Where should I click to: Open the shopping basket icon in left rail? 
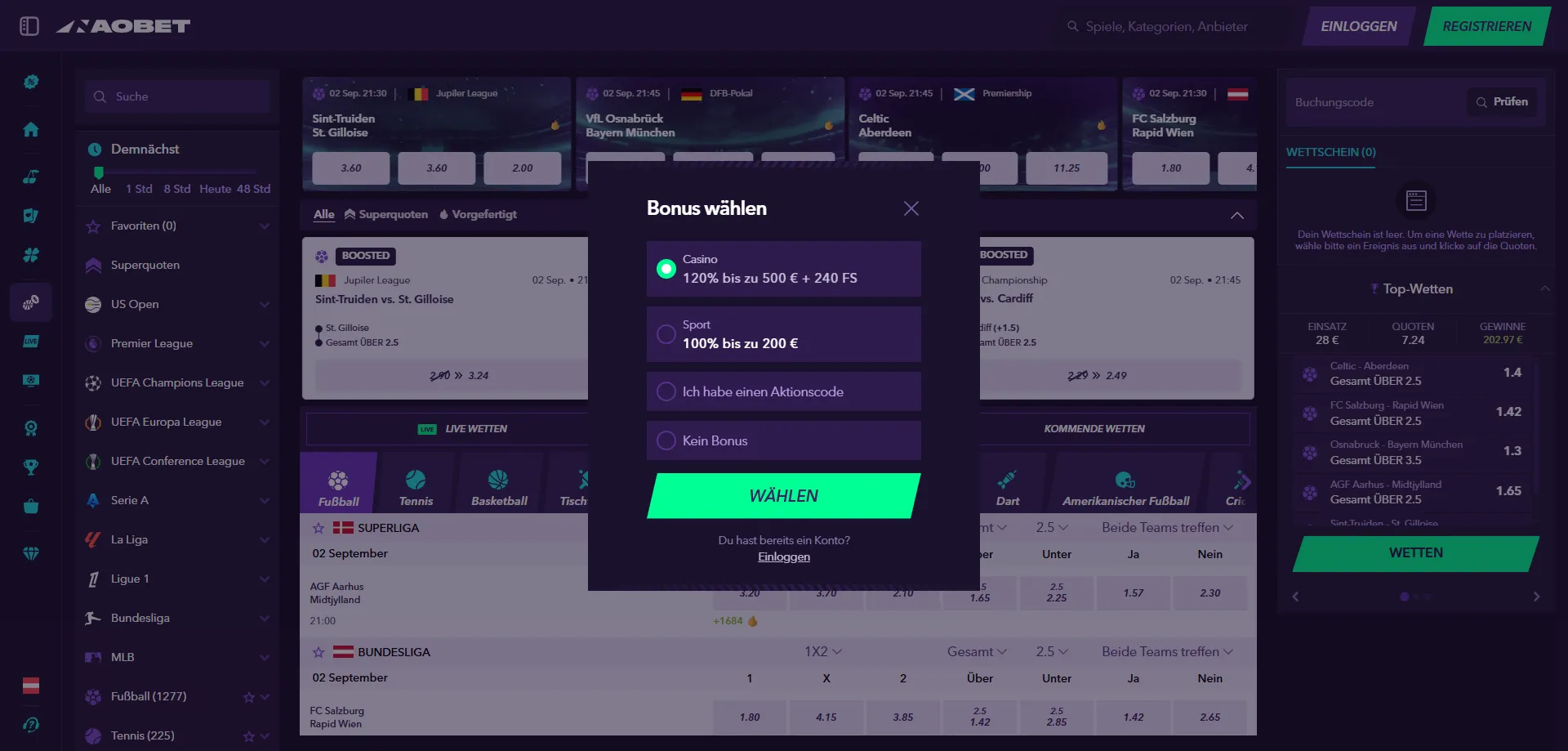point(31,507)
